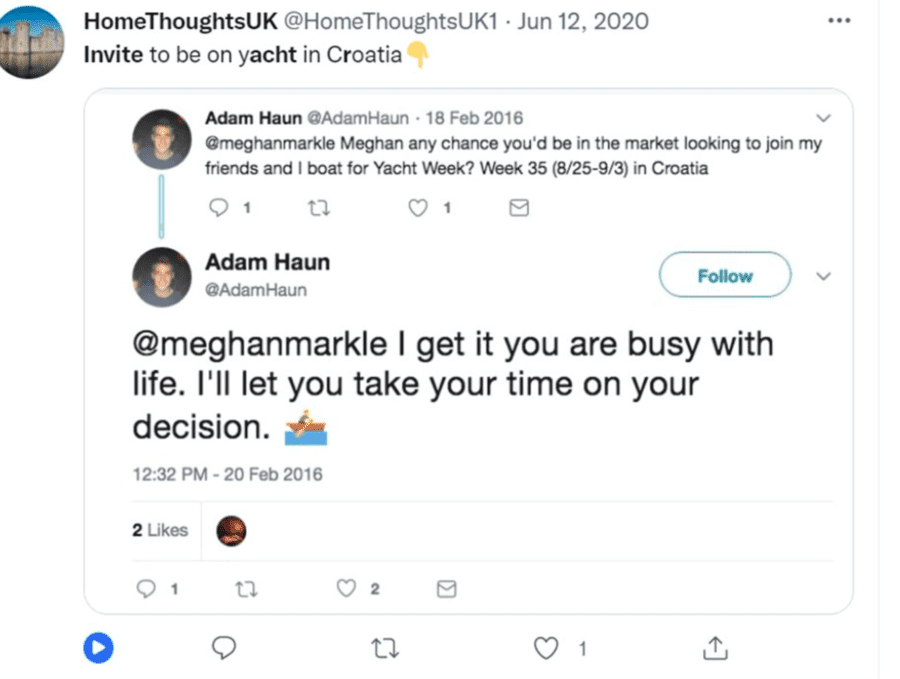Expand the chevron on the 18 Feb tweet

click(x=823, y=118)
